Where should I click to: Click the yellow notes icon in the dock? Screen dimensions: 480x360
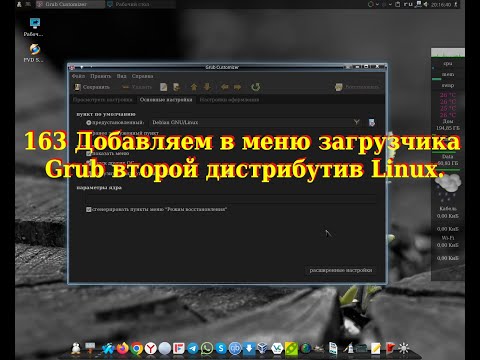pos(376,349)
